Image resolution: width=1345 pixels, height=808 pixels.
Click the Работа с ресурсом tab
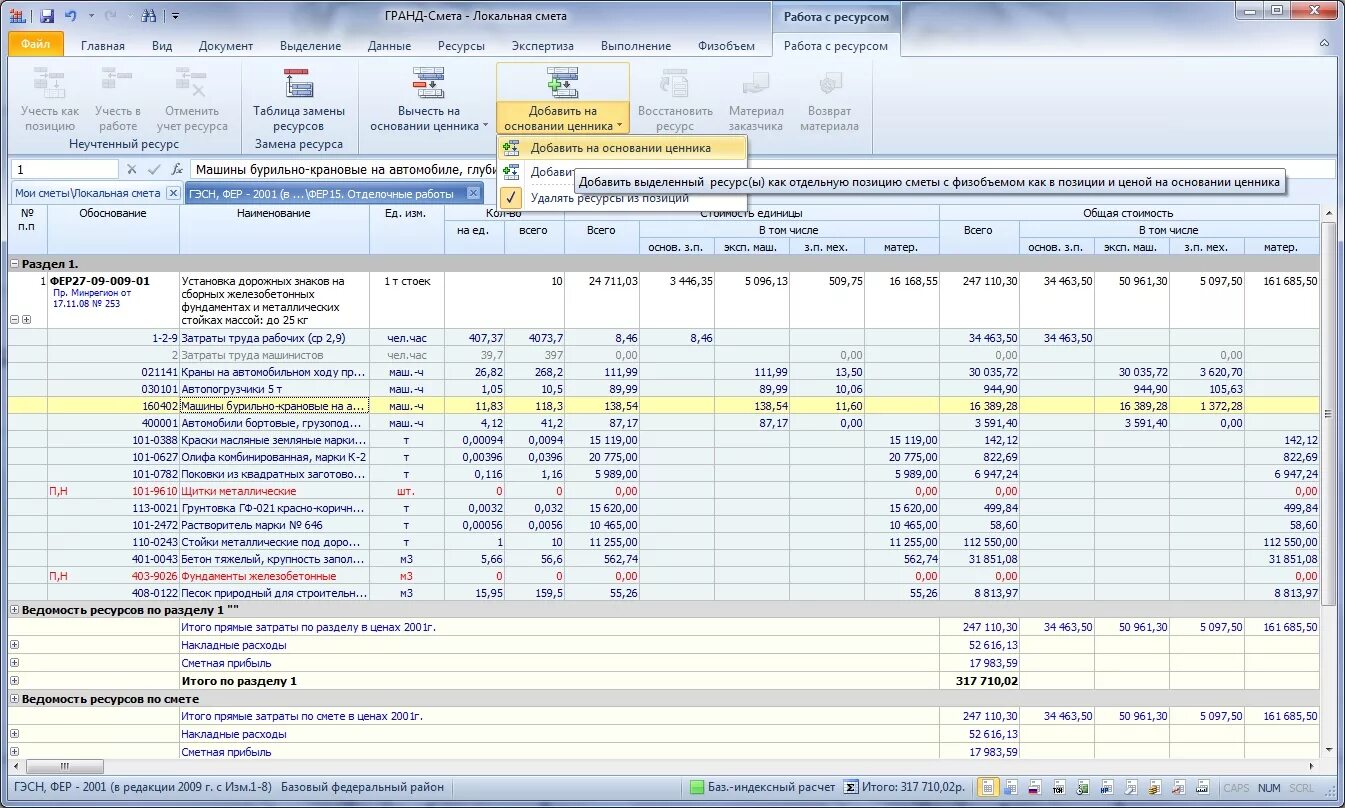point(836,46)
